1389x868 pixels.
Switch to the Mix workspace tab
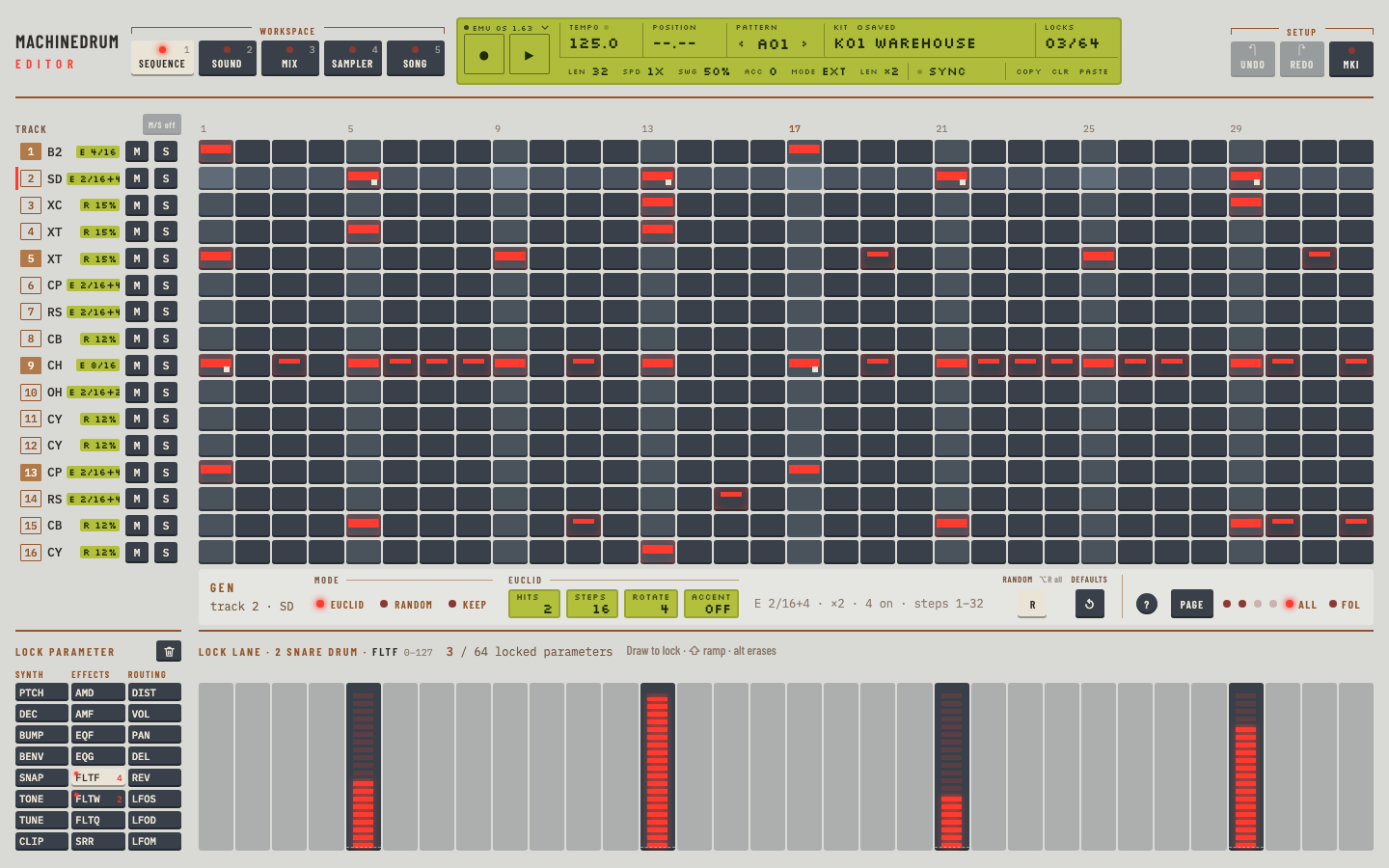click(x=290, y=58)
